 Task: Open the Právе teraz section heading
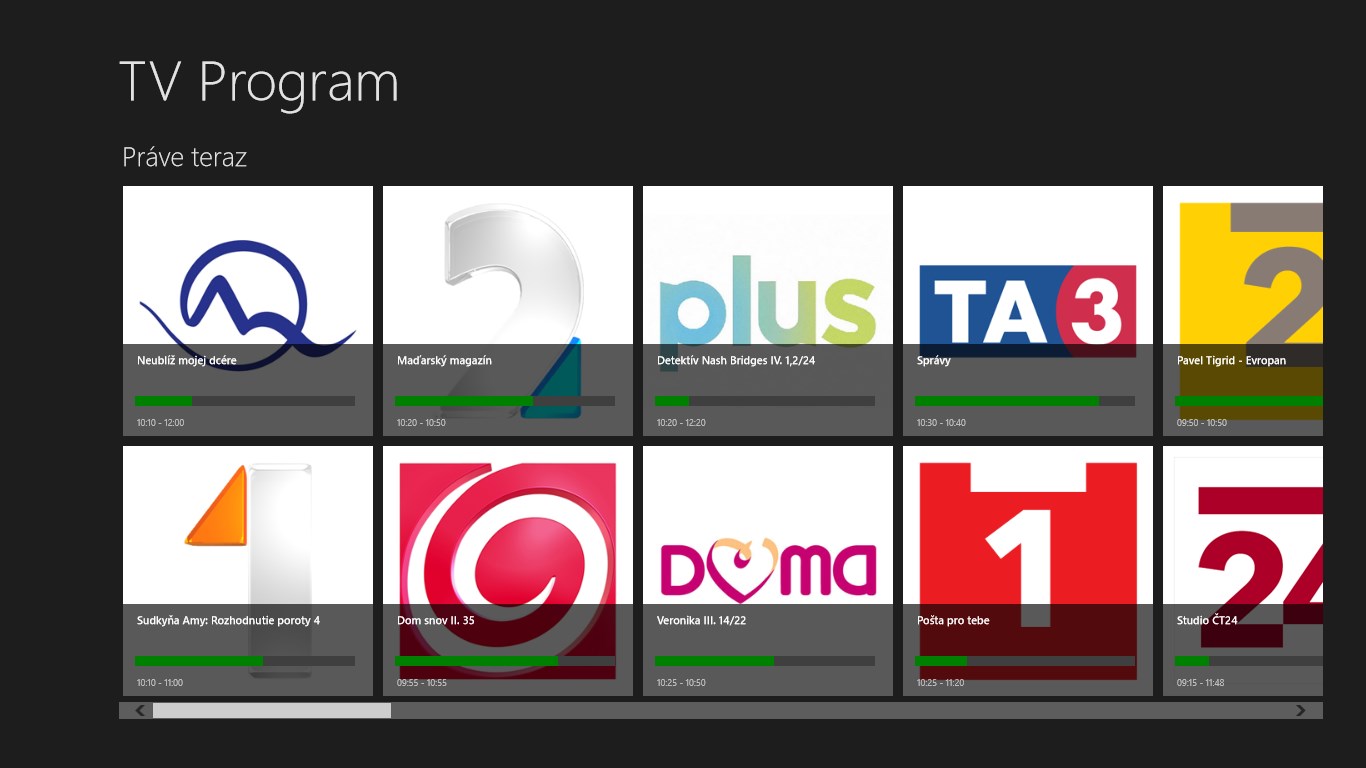[184, 157]
